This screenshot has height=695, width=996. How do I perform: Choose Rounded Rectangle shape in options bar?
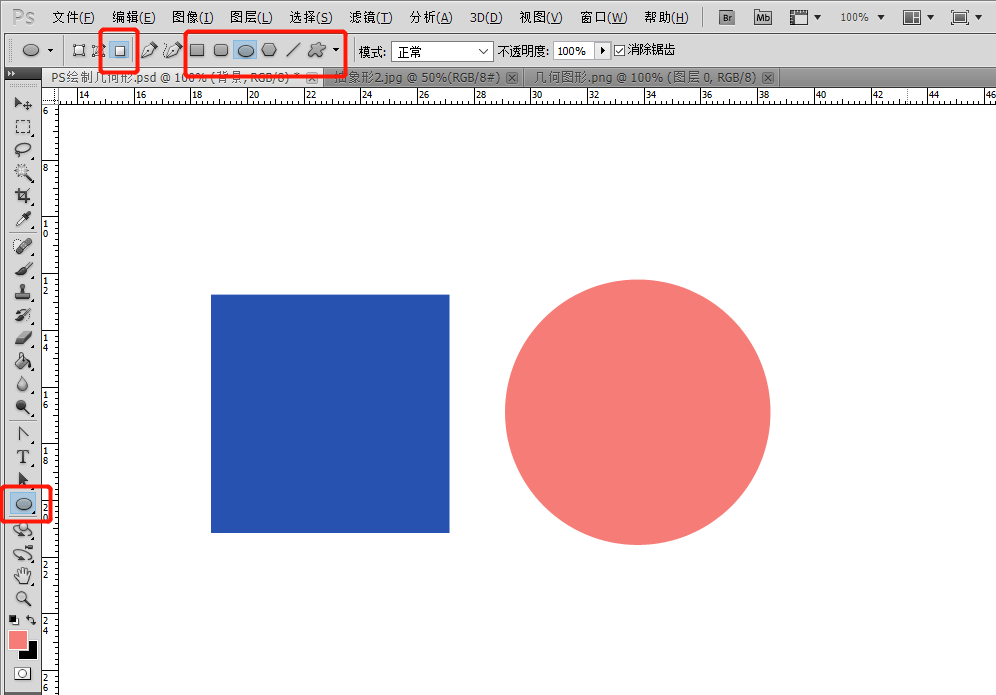click(221, 50)
